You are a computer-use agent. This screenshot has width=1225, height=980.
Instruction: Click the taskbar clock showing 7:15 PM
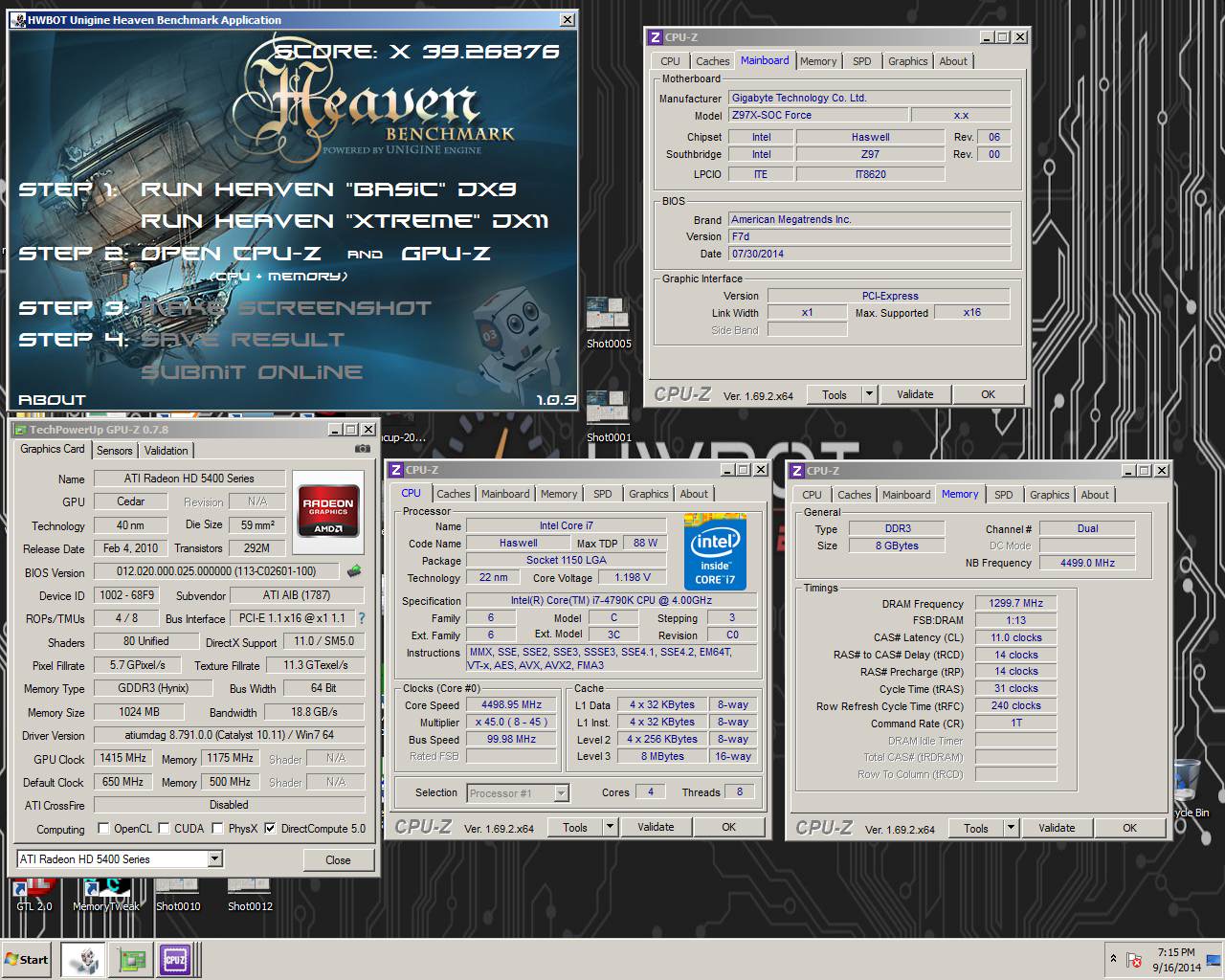[x=1176, y=960]
